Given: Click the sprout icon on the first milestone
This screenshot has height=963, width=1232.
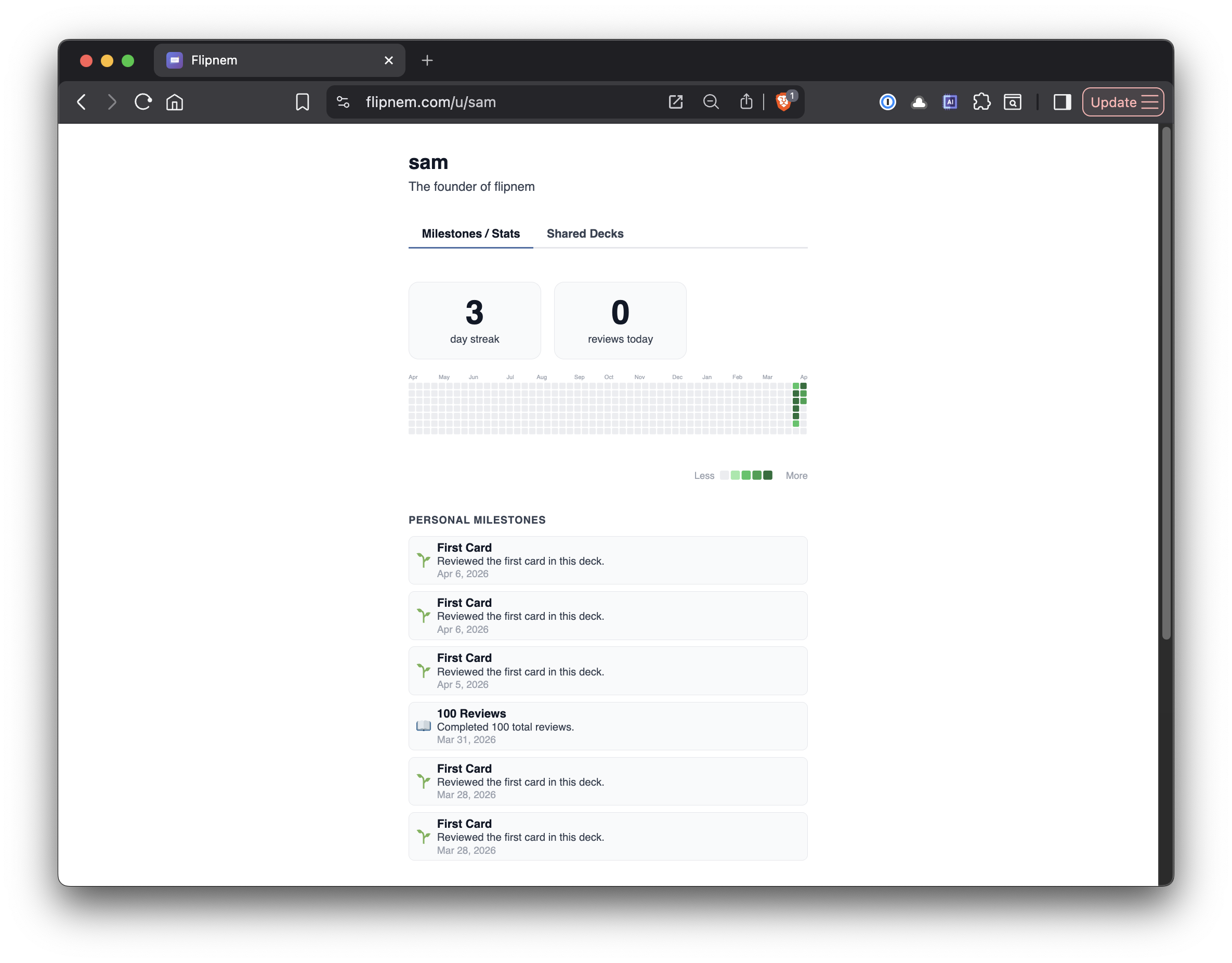Looking at the screenshot, I should tap(423, 560).
